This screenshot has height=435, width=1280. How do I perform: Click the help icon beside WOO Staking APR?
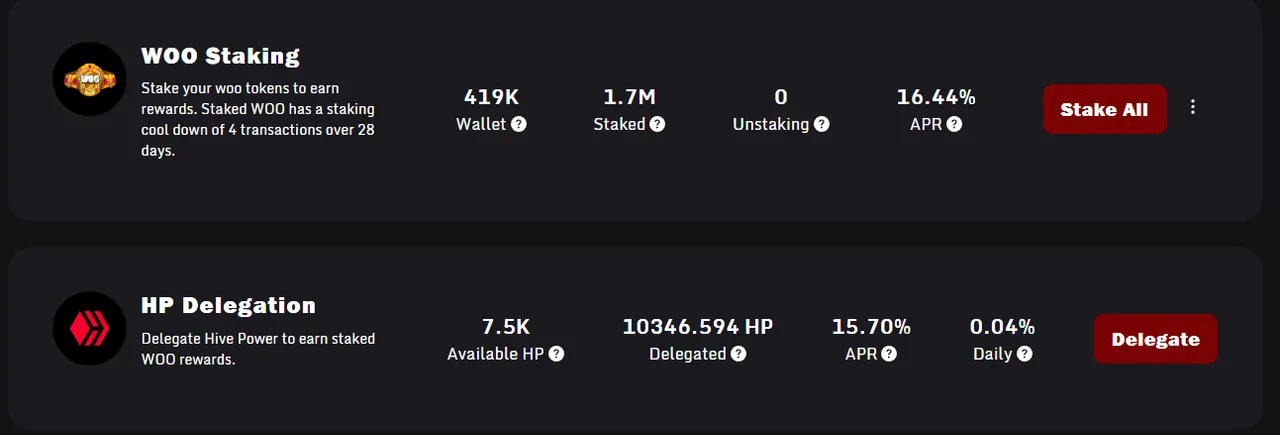(x=954, y=125)
